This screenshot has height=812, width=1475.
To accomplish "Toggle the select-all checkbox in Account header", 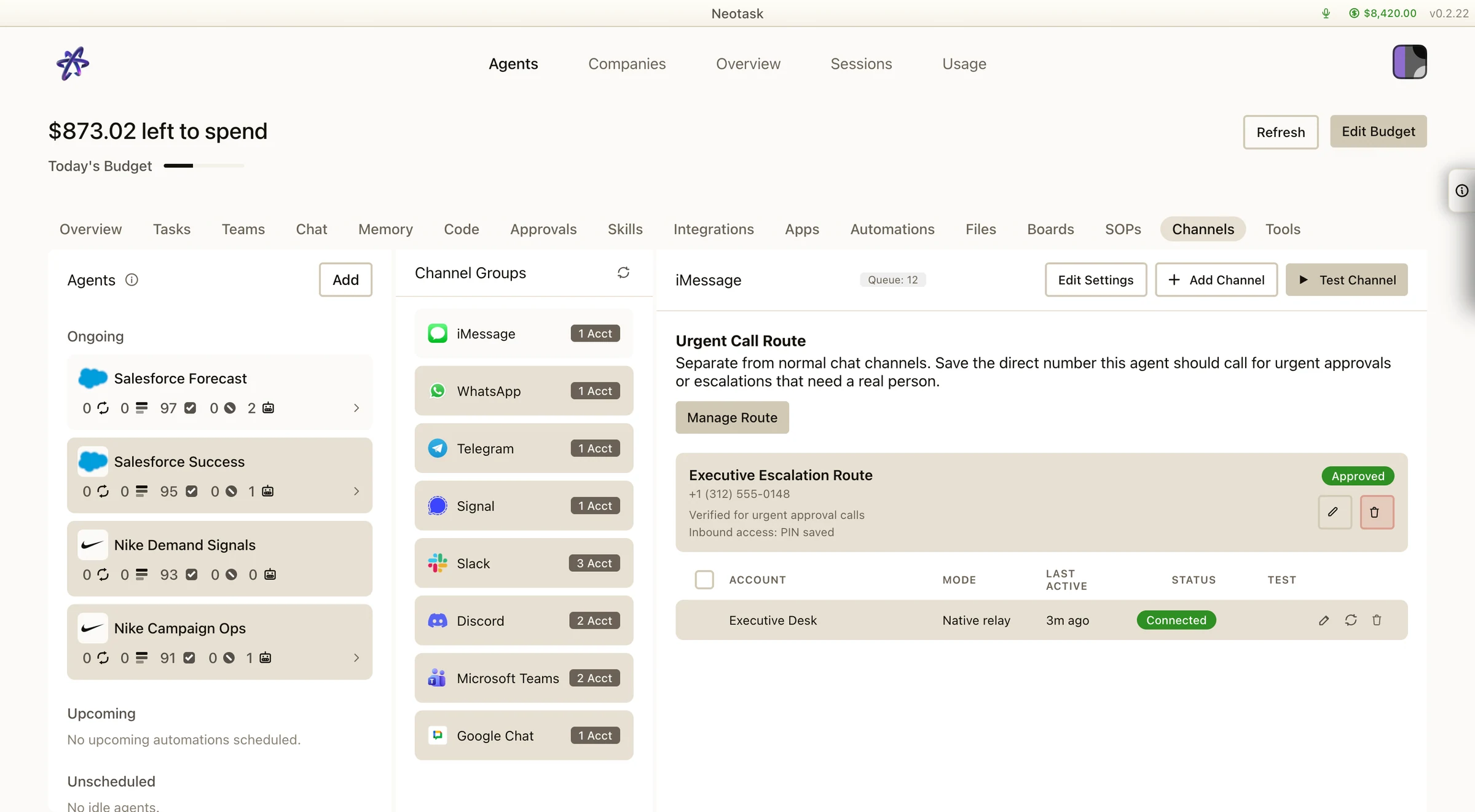I will click(704, 580).
